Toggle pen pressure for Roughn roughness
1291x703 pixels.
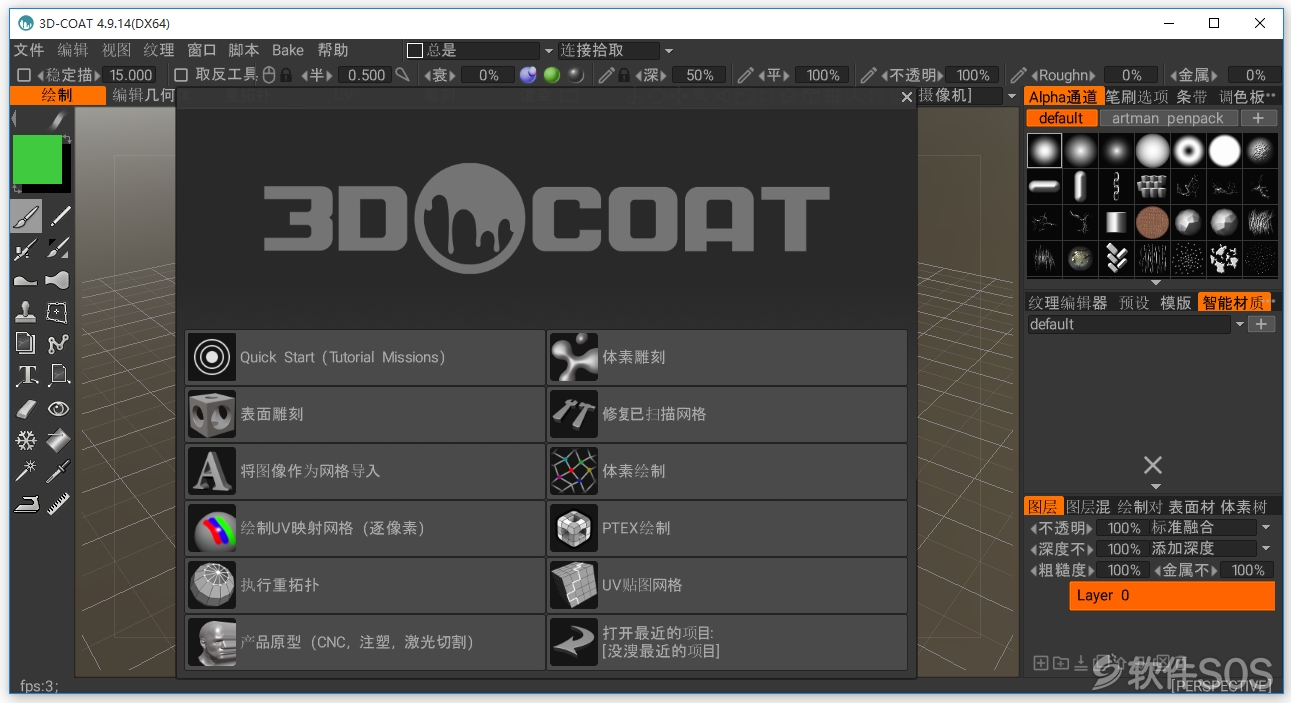pyautogui.click(x=1018, y=75)
